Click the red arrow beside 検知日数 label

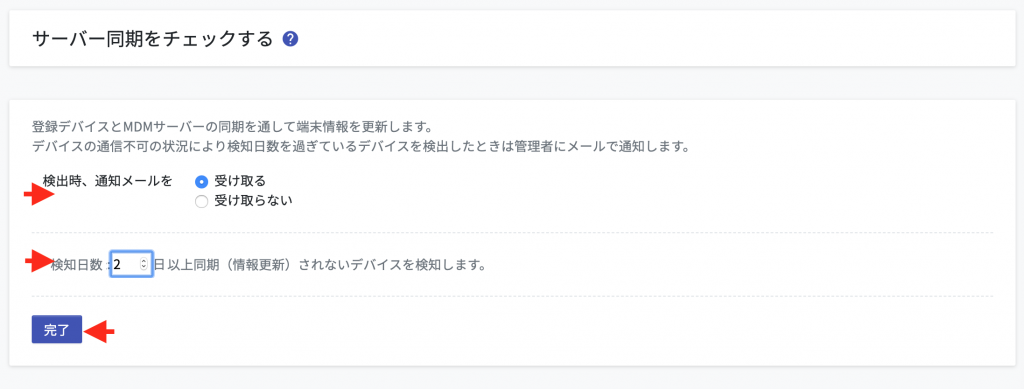(39, 261)
